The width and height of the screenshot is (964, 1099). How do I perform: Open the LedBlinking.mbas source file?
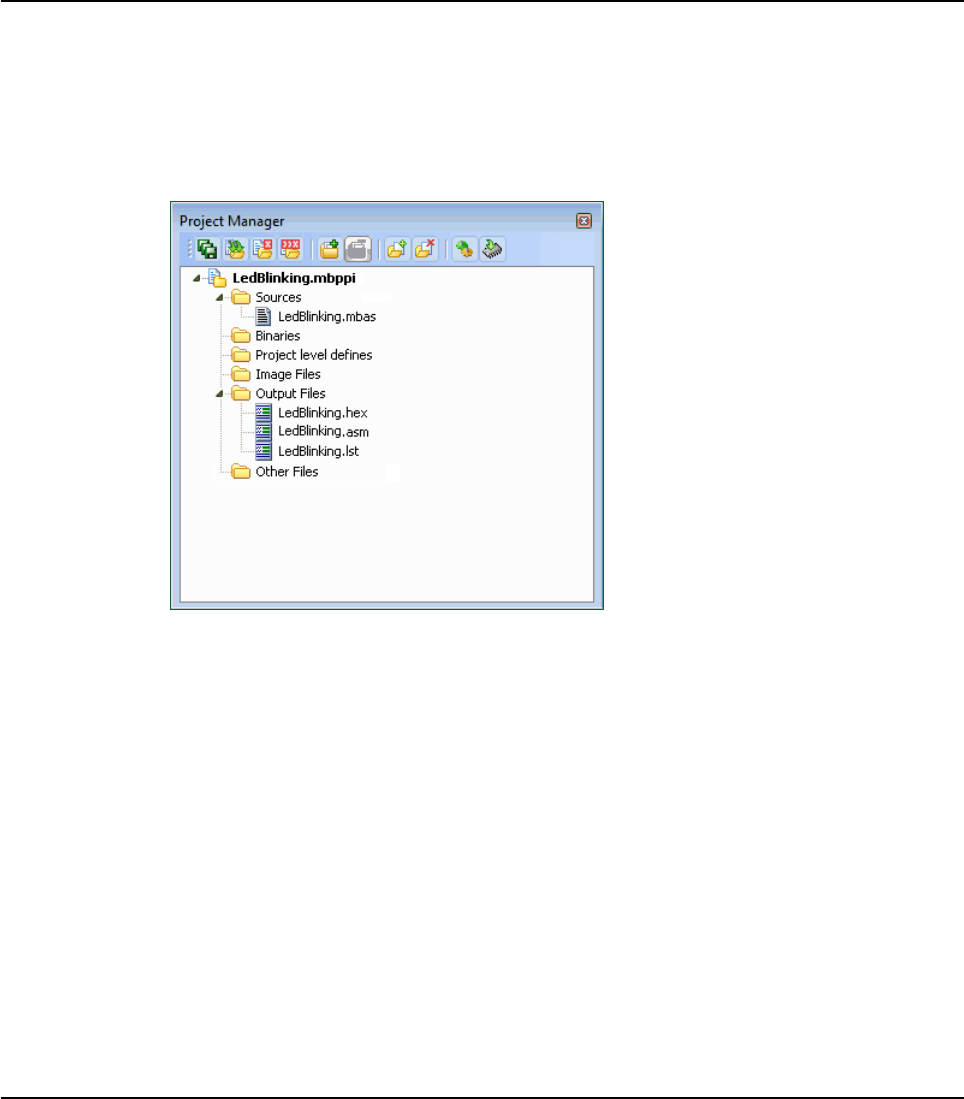coord(327,317)
